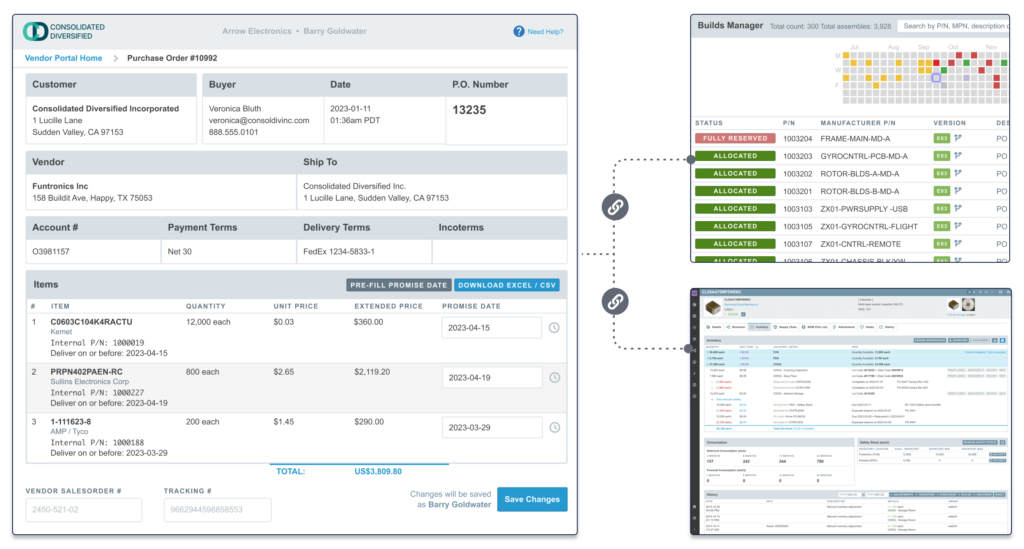Open the Supply Chain tab in the part window
Image resolution: width=1024 pixels, height=549 pixels.
tap(786, 327)
